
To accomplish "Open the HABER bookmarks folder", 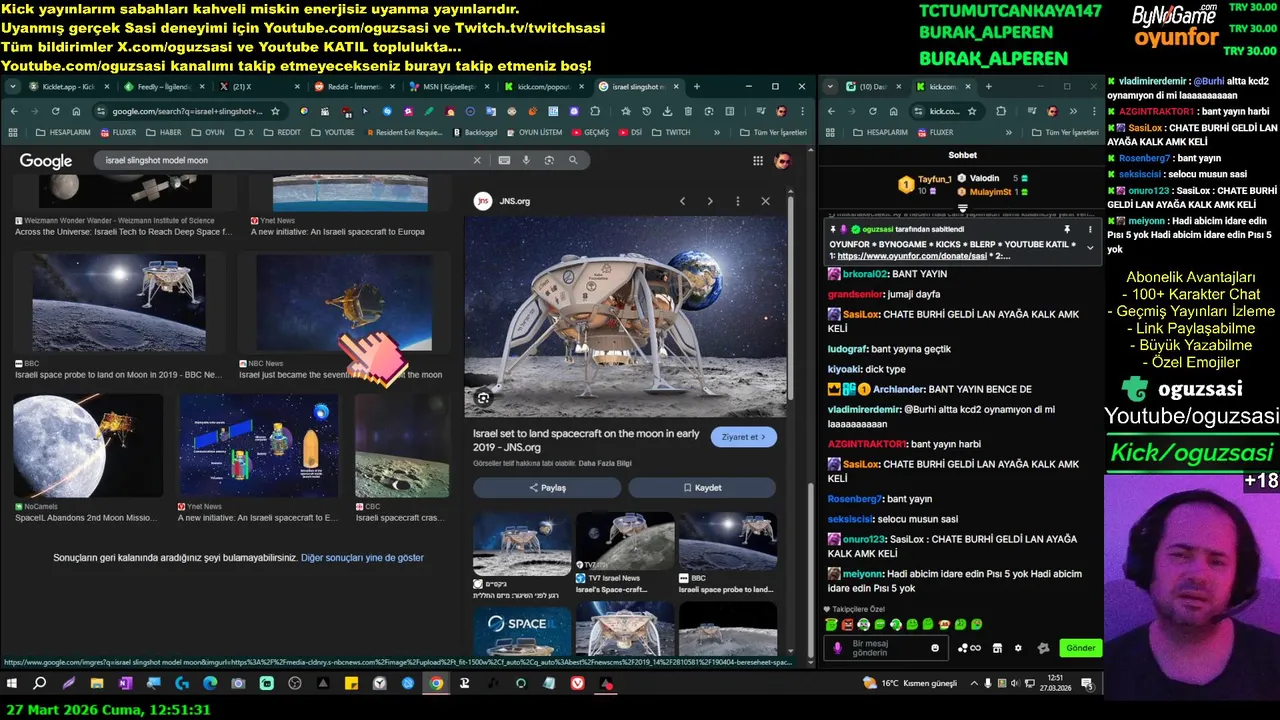I will click(163, 132).
